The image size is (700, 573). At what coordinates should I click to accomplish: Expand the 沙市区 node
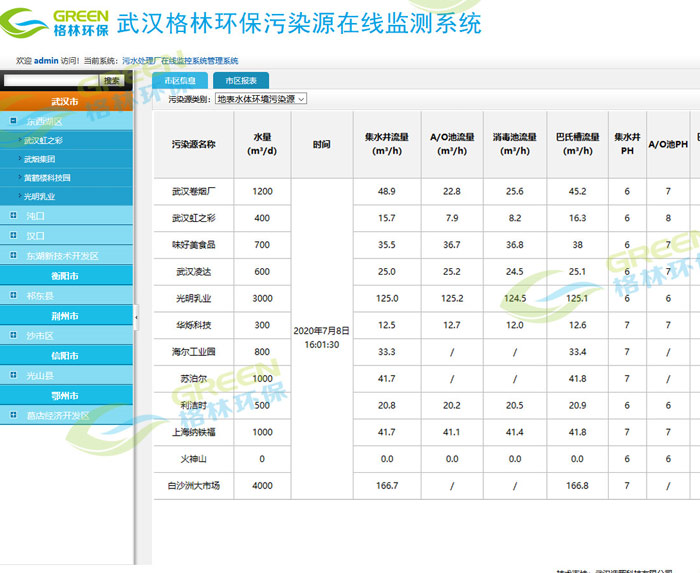tap(13, 335)
